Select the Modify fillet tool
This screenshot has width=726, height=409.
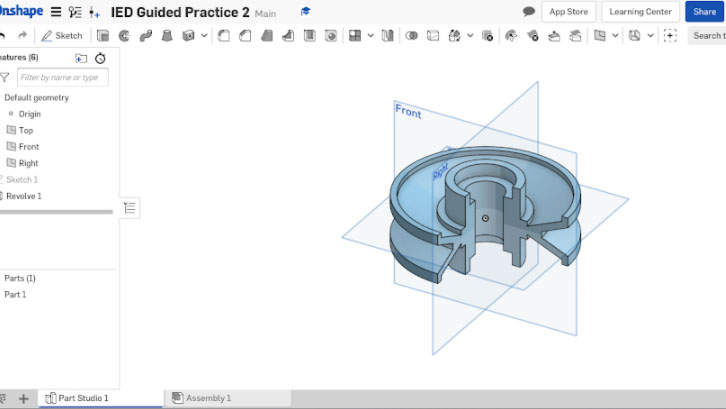pos(511,36)
